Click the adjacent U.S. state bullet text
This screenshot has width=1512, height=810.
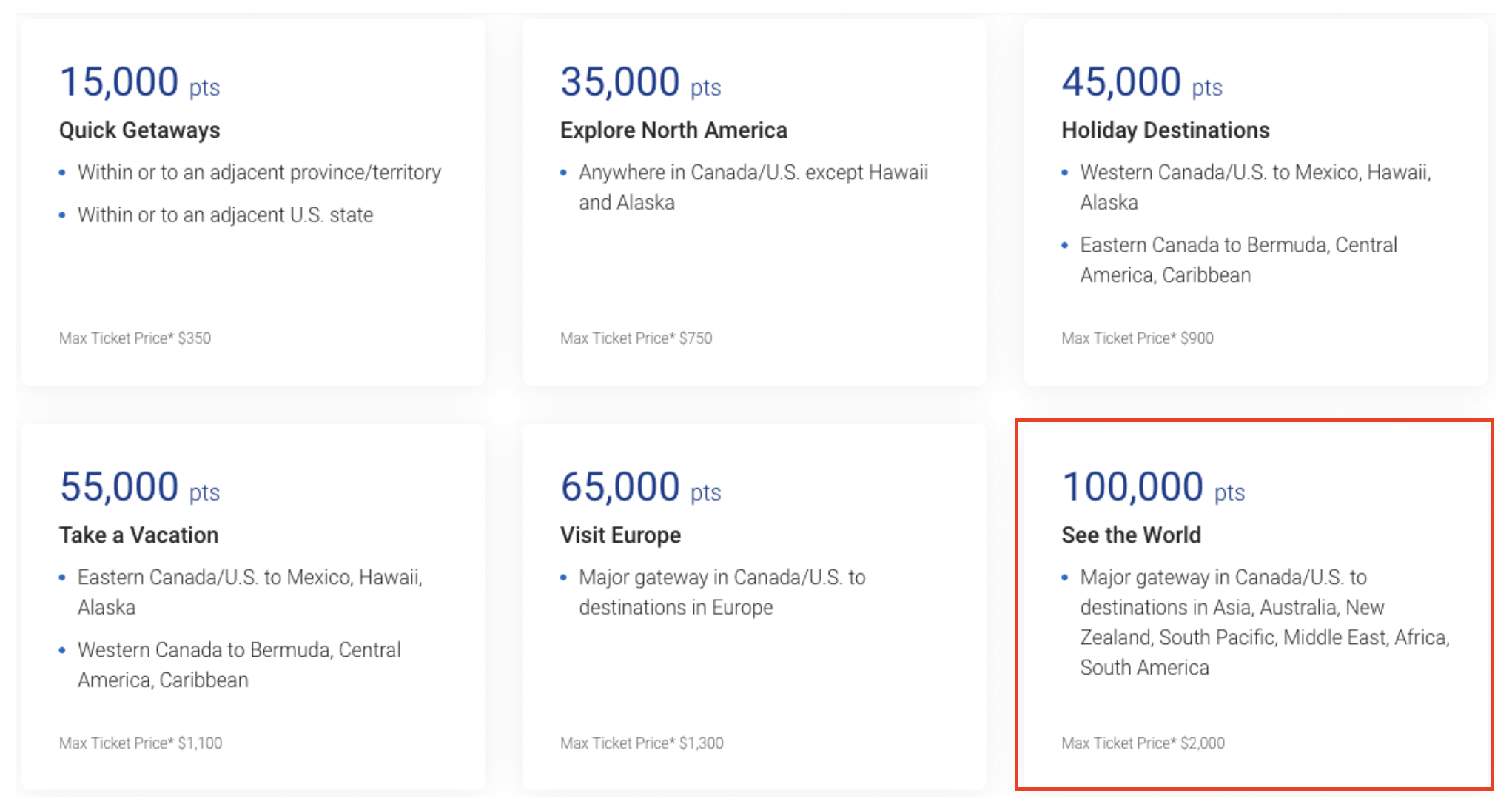225,215
